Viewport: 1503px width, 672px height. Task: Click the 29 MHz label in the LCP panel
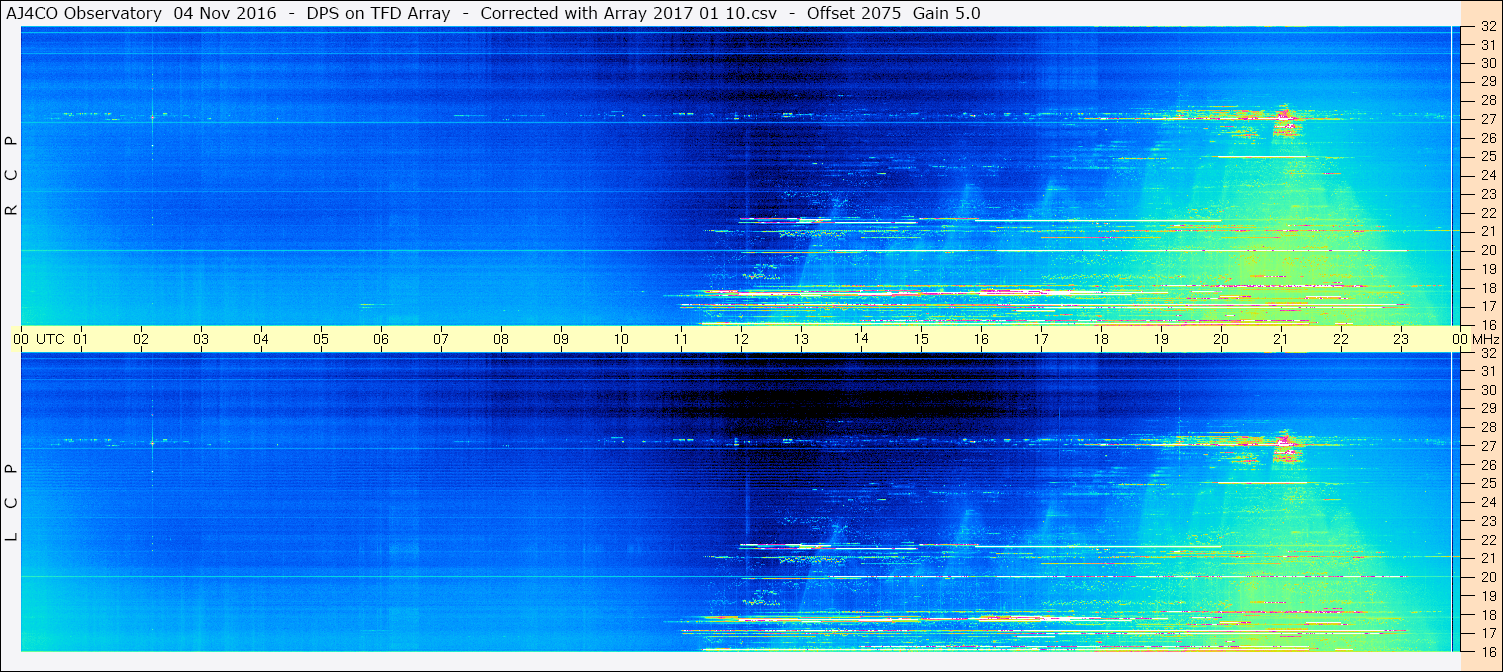[1488, 408]
